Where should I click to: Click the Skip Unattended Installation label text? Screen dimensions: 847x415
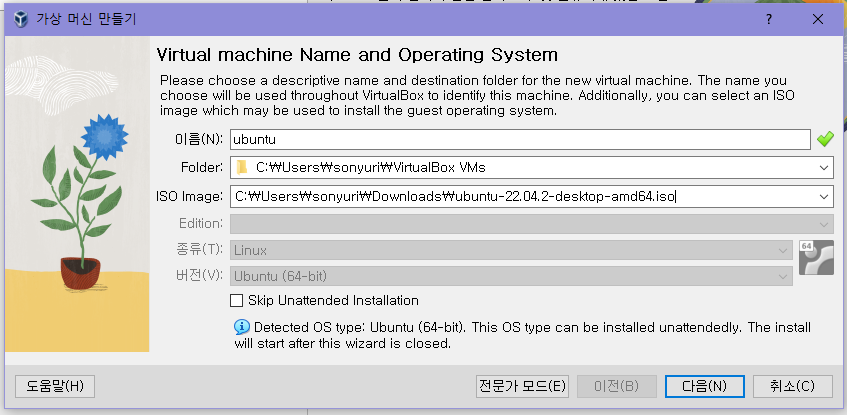[x=333, y=300]
